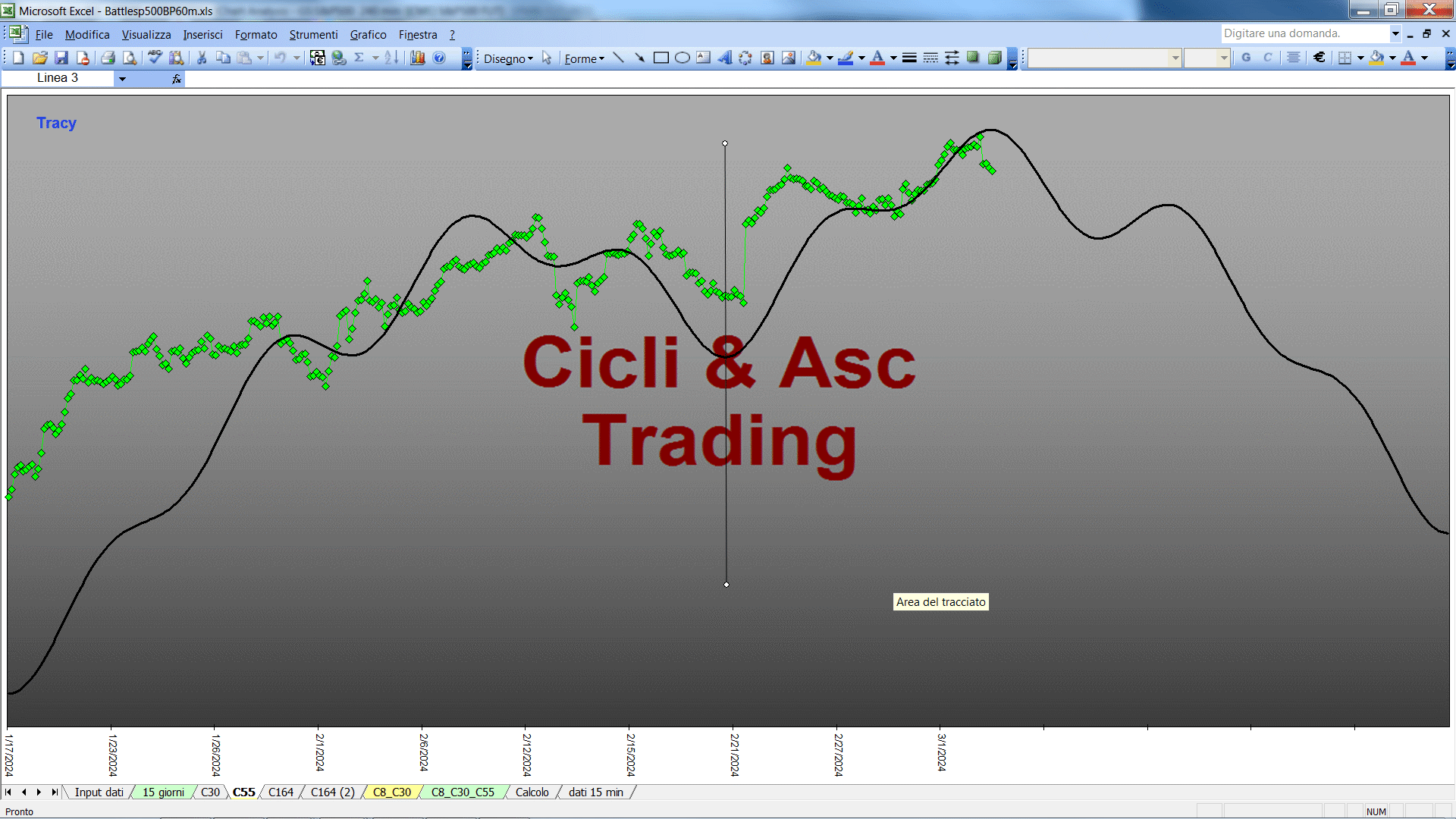The height and width of the screenshot is (819, 1456).
Task: Click the center alignment button
Action: (1294, 58)
